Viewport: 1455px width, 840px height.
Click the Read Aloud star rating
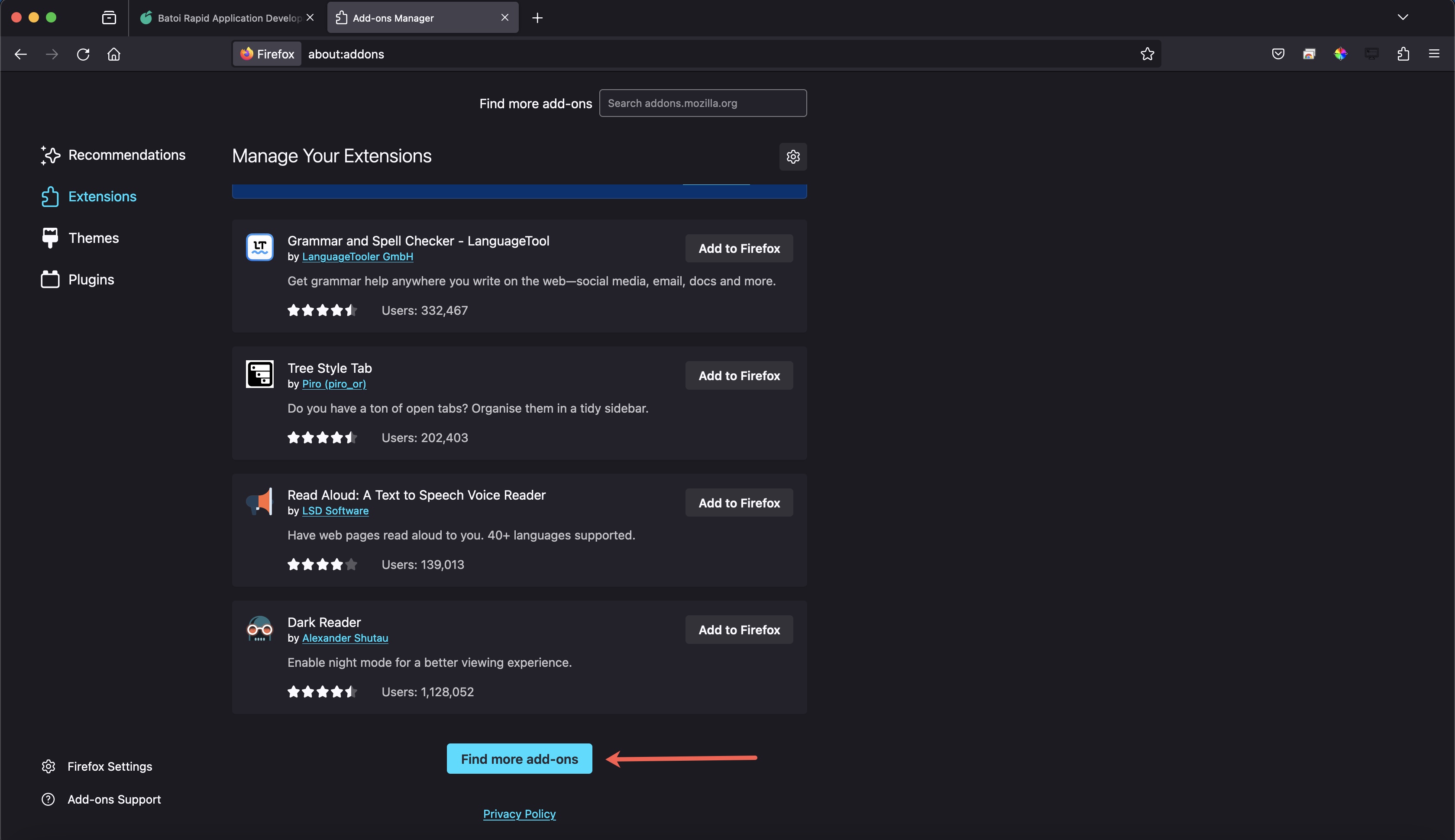[322, 564]
